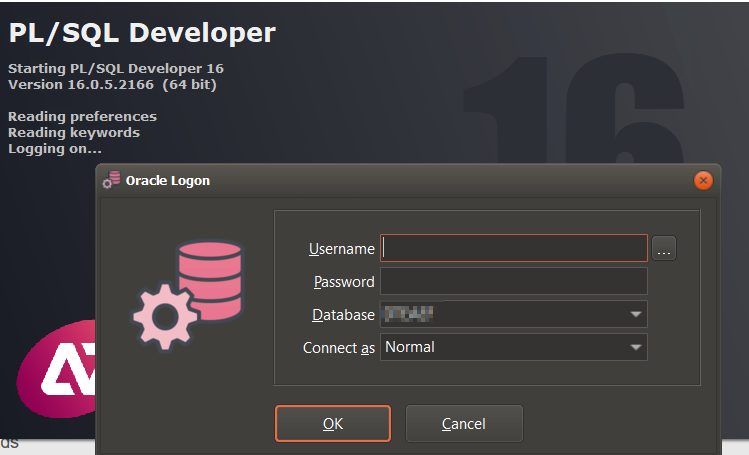Expand the Connect as dropdown arrow
Viewport: 749px width, 455px height.
[635, 347]
